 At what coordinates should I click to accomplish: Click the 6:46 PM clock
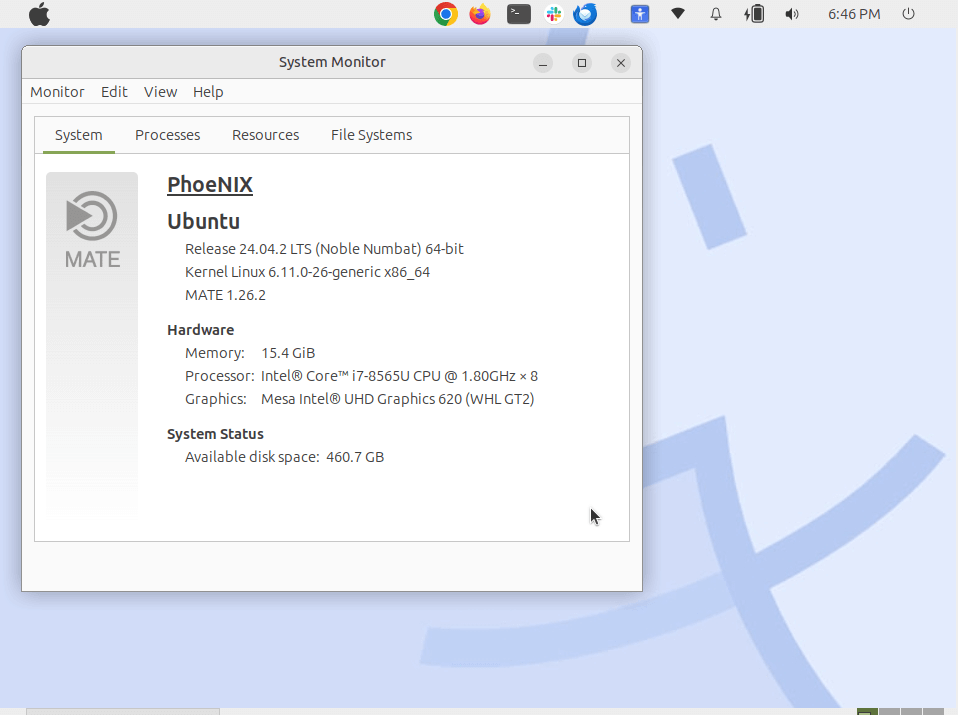click(854, 14)
